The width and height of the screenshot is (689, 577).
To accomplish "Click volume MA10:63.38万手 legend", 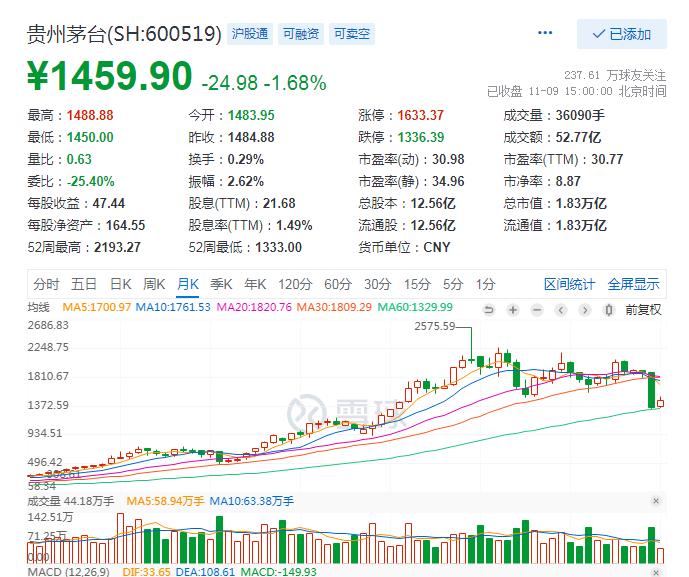I will click(251, 501).
